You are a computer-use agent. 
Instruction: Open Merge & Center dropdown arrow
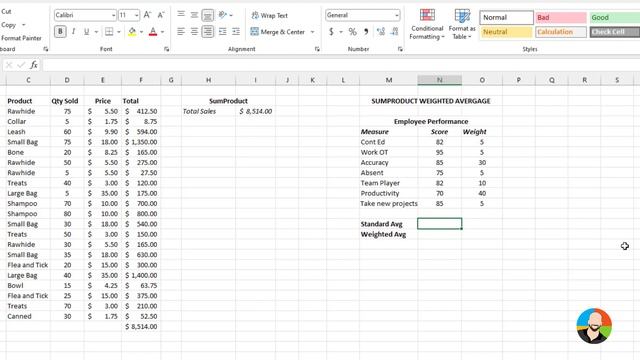(x=313, y=32)
